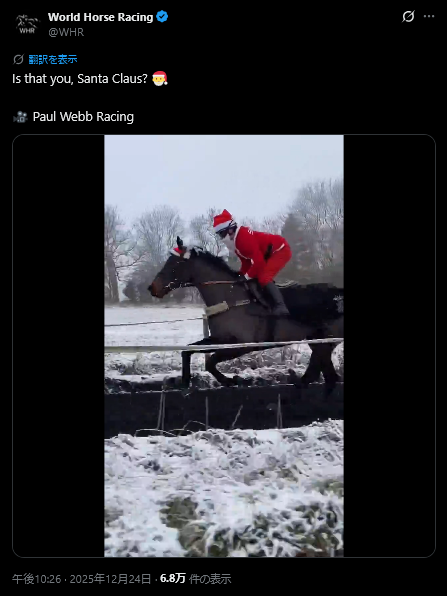The width and height of the screenshot is (447, 596).
Task: Open World Horse Racing display name
Action: pos(100,17)
